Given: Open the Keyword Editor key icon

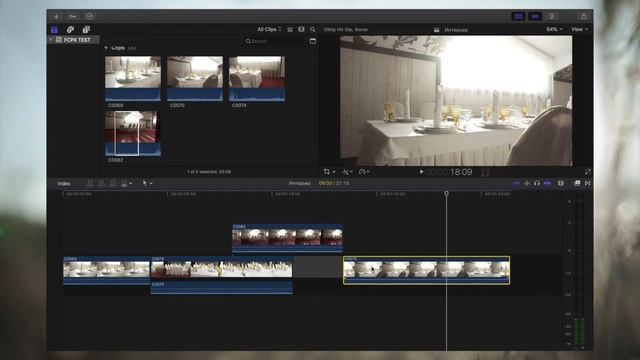Looking at the screenshot, I should [x=73, y=16].
